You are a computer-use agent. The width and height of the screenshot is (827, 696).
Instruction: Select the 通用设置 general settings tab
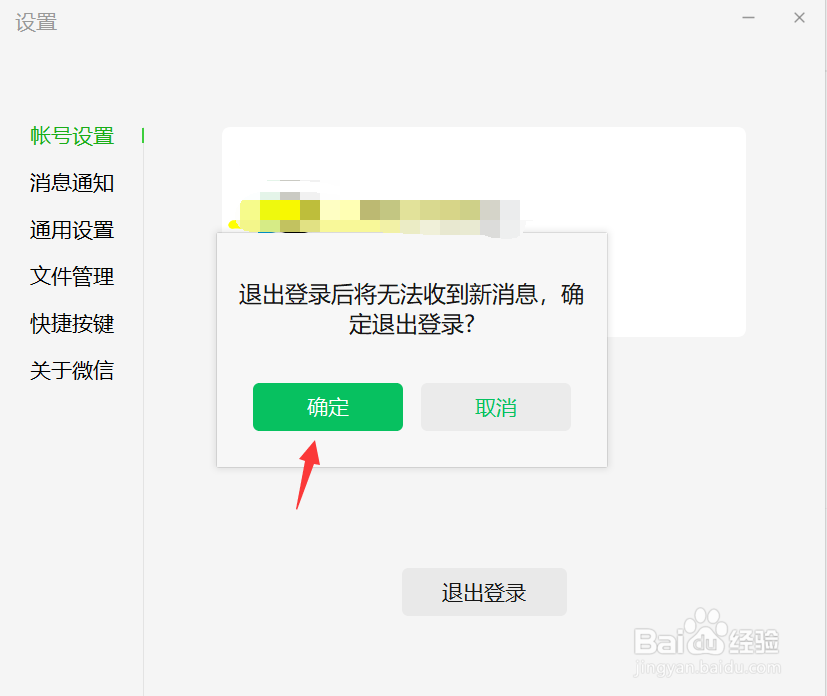coord(72,230)
